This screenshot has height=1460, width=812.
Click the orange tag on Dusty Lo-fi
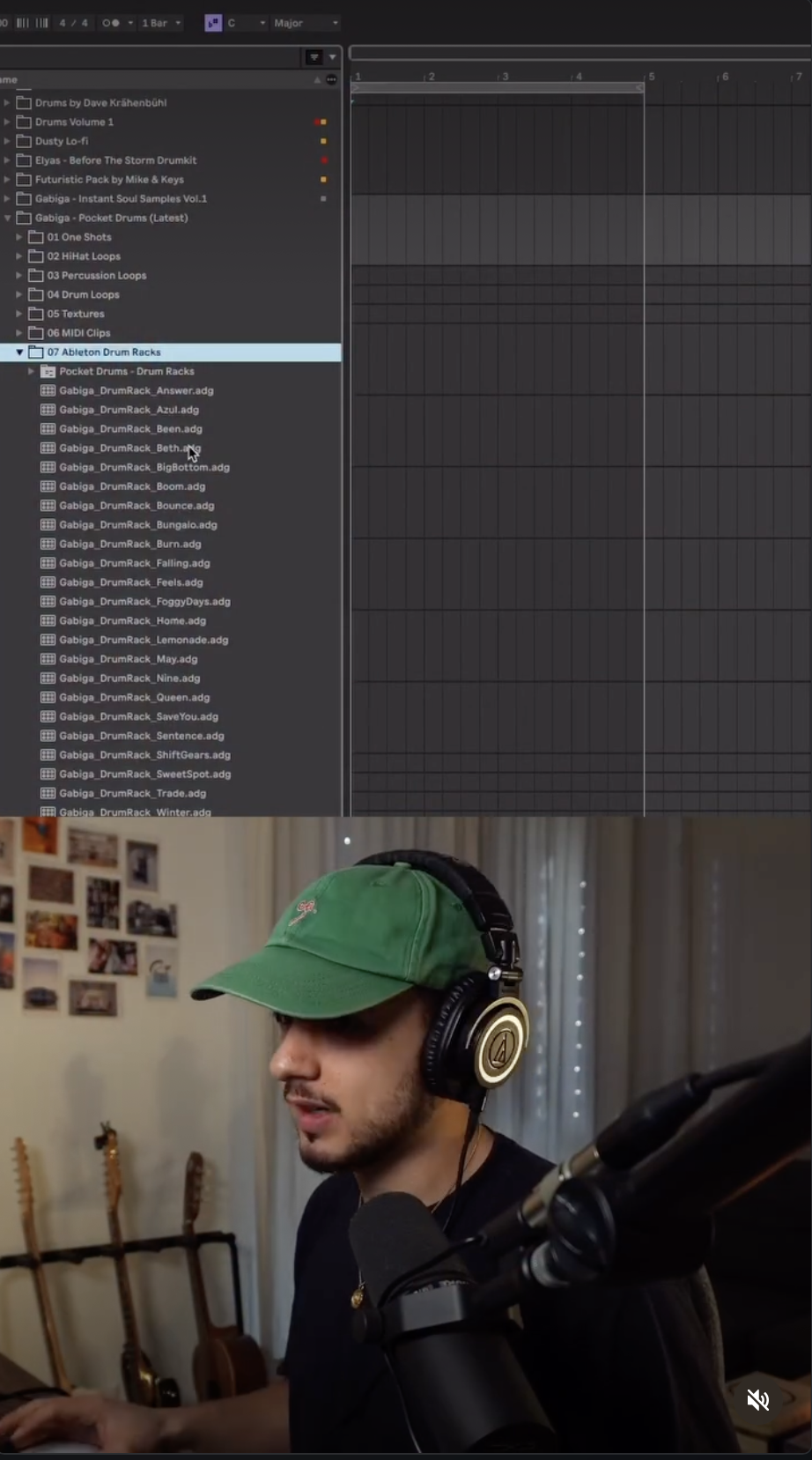[323, 141]
